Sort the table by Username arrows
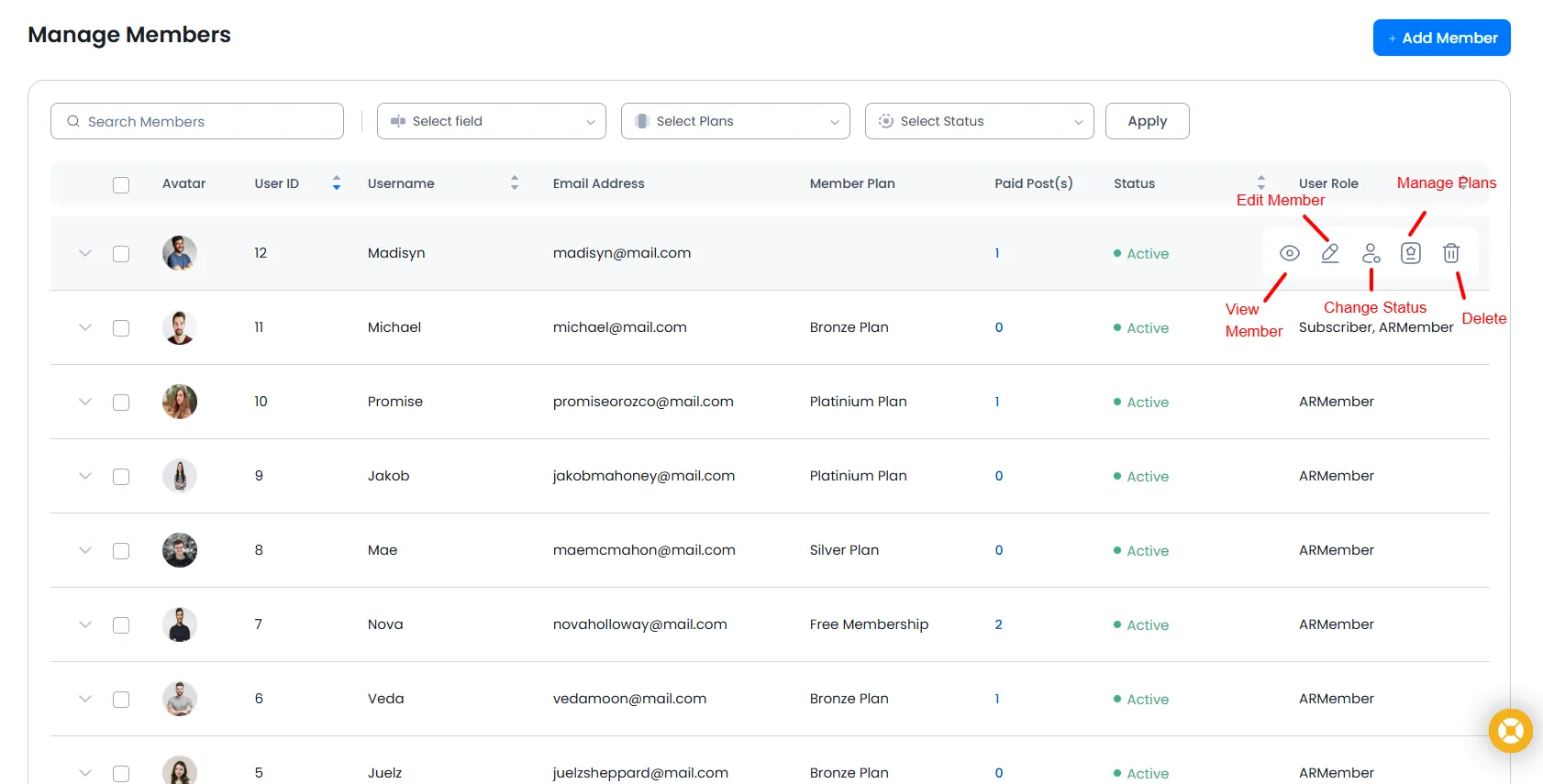This screenshot has width=1543, height=784. tap(515, 183)
